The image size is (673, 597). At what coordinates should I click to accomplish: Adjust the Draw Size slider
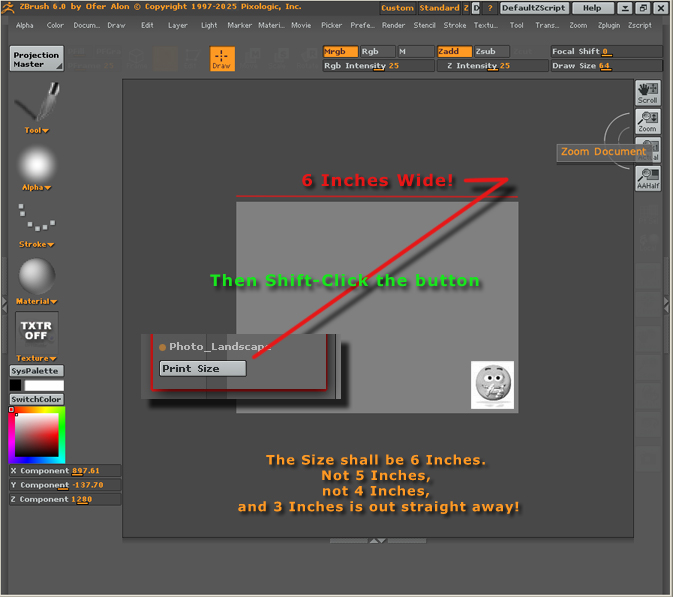tap(606, 66)
